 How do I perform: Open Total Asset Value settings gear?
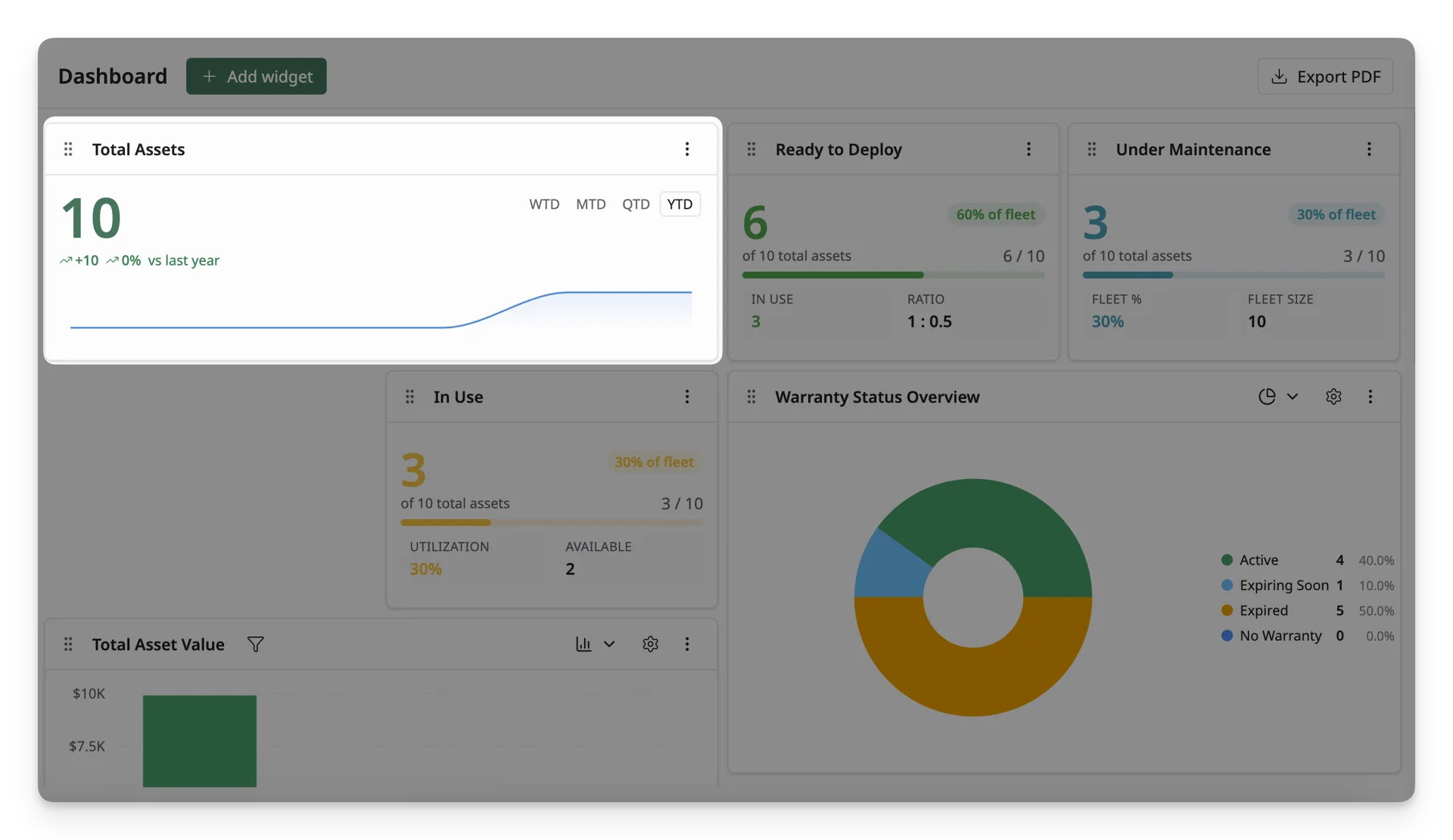coord(650,644)
